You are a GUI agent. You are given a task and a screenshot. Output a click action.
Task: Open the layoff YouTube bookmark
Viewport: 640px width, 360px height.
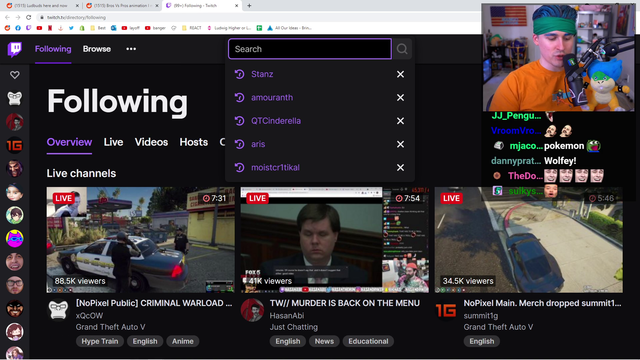[130, 28]
